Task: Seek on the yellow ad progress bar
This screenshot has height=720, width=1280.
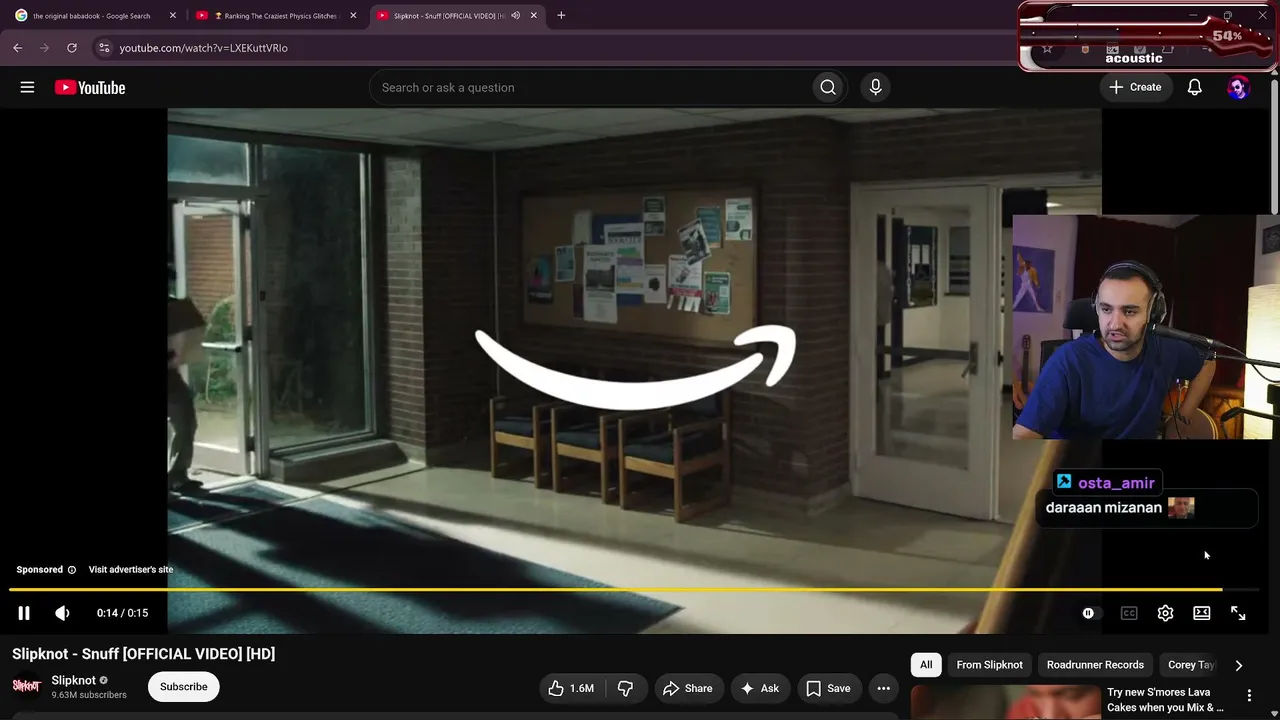Action: 634,589
